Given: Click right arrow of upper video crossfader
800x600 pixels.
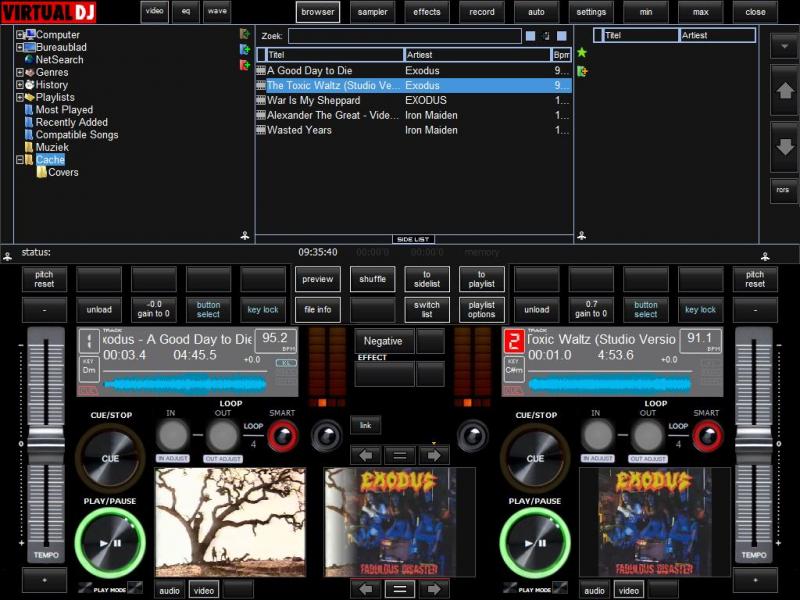Looking at the screenshot, I should [x=434, y=455].
